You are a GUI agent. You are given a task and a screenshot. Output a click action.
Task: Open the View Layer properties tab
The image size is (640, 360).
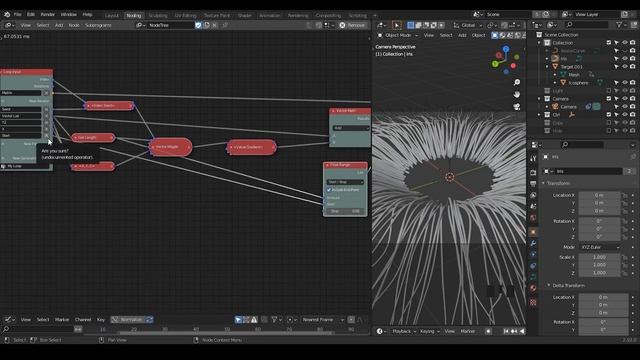tap(533, 196)
